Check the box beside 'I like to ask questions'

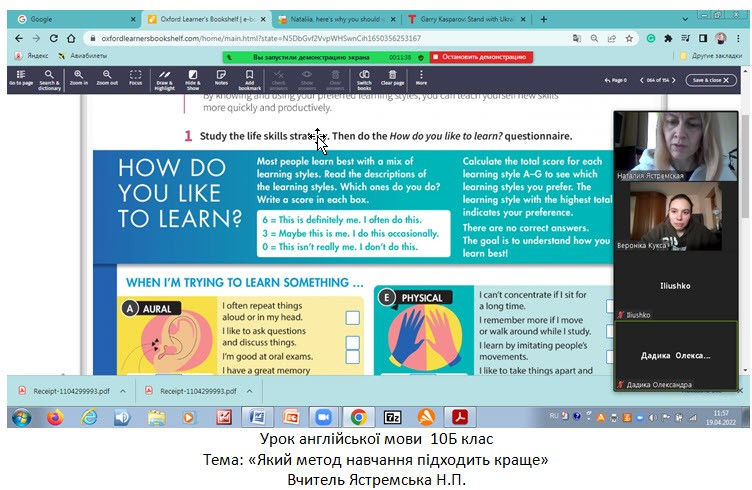(x=352, y=343)
